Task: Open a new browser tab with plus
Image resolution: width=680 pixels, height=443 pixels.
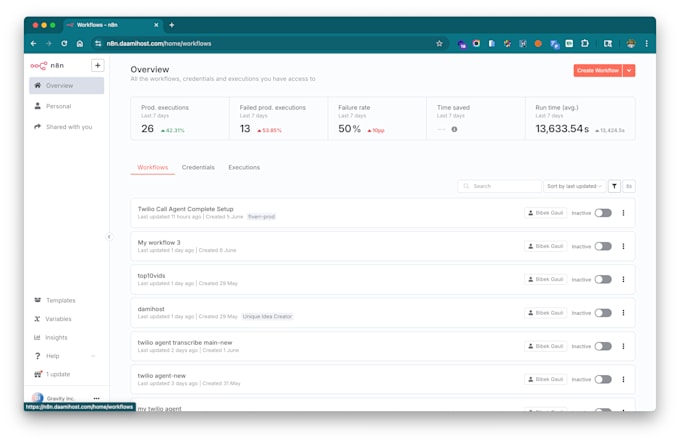Action: [172, 25]
